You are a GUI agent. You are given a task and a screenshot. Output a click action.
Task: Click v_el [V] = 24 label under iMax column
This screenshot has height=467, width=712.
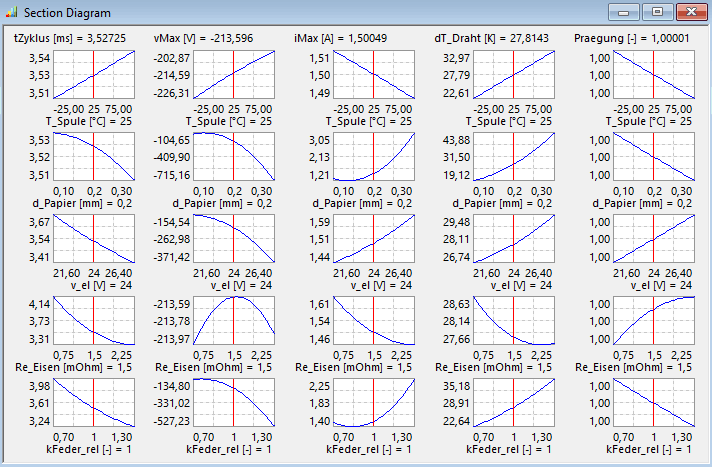coord(381,285)
